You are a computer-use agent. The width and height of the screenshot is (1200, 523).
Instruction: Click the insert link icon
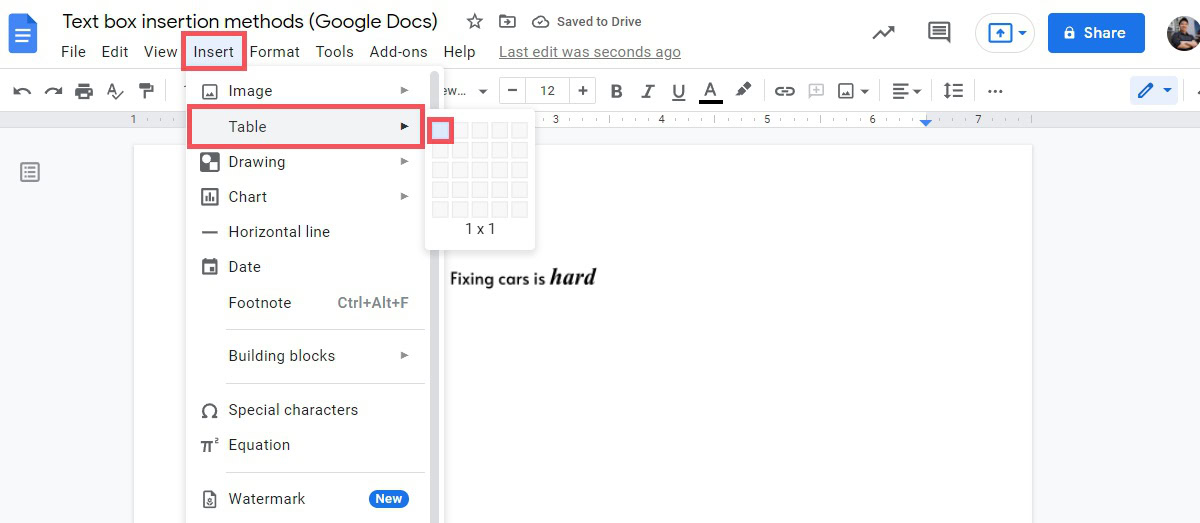click(x=785, y=91)
